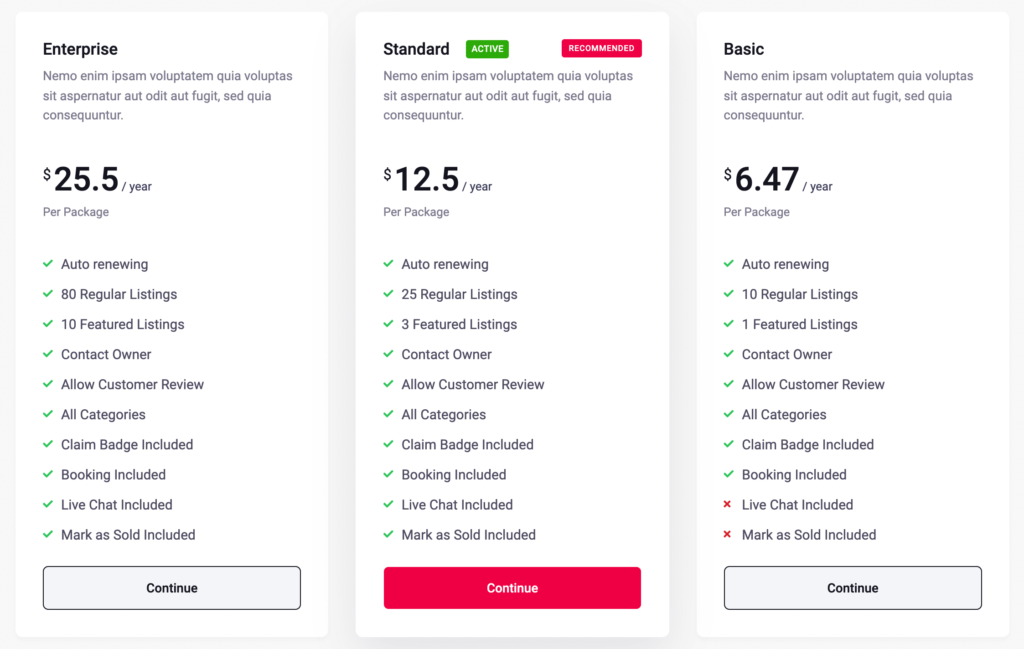Click Continue button under Enterprise plan
Viewport: 1024px width, 649px height.
pos(172,588)
